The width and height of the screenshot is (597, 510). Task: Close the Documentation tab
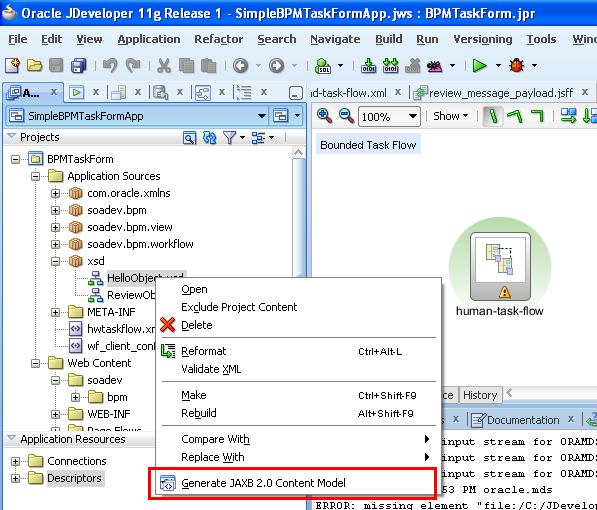coord(571,419)
